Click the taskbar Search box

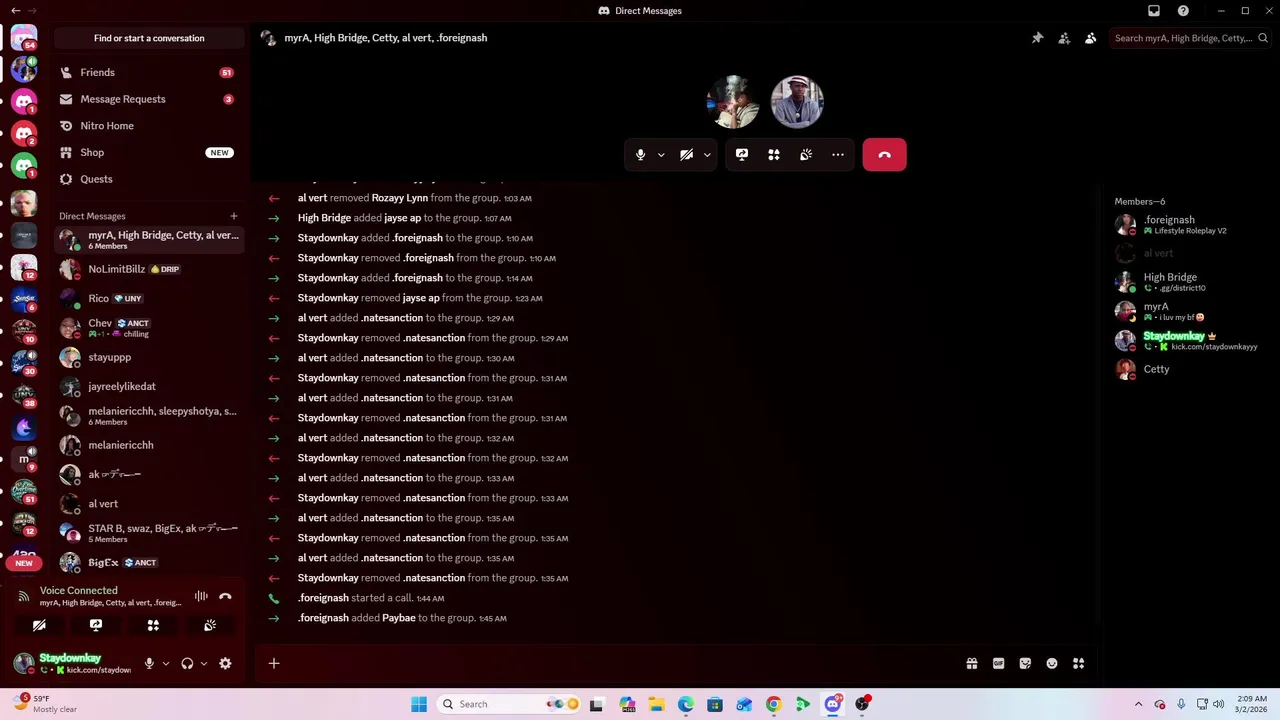(509, 704)
